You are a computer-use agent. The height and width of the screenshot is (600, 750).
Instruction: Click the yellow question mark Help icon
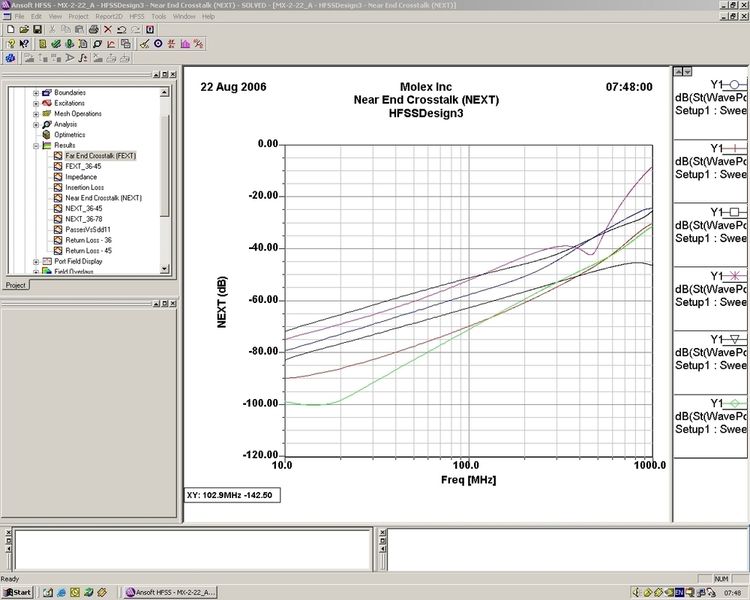tap(11, 44)
